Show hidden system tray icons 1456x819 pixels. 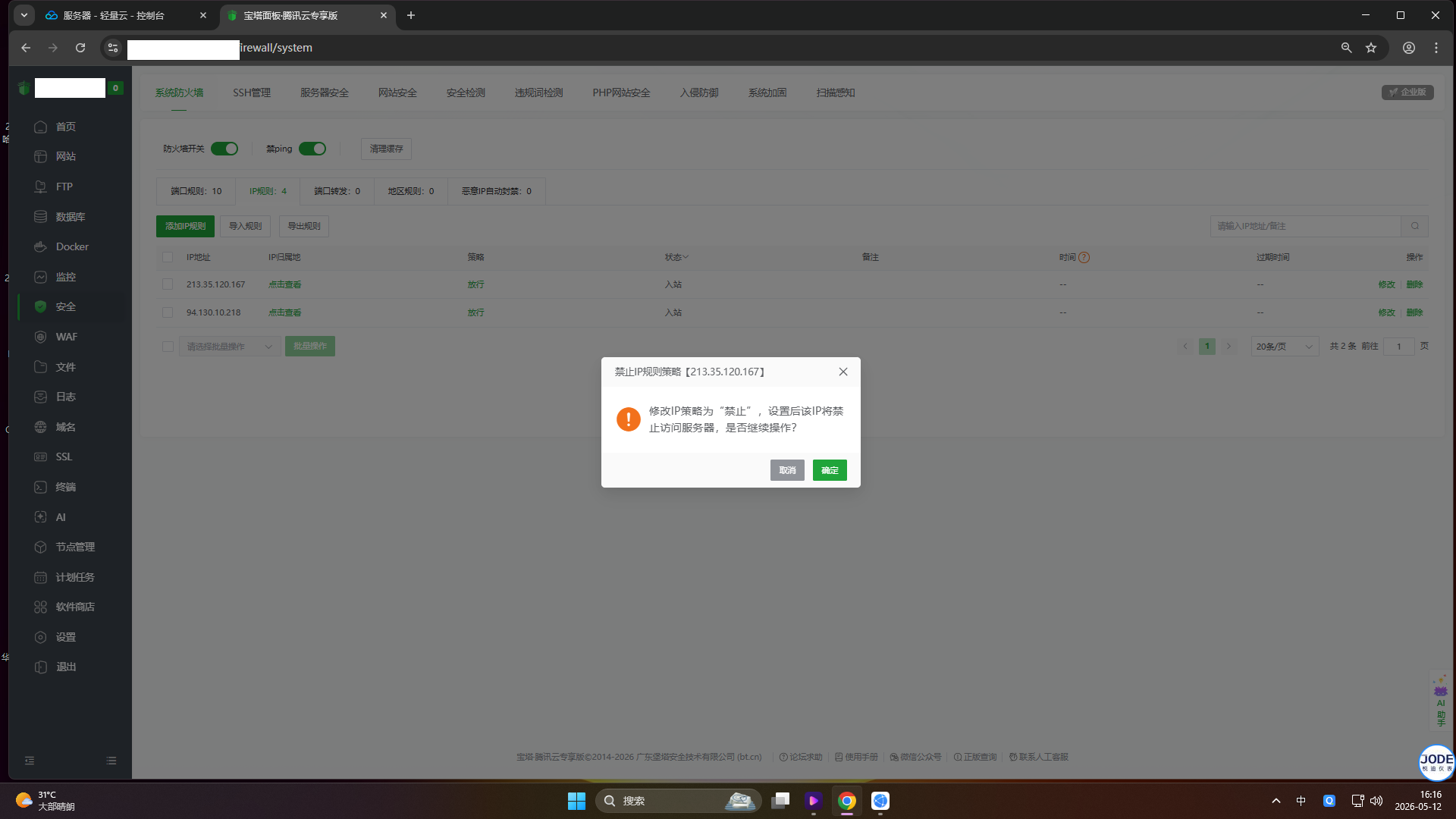click(1276, 801)
